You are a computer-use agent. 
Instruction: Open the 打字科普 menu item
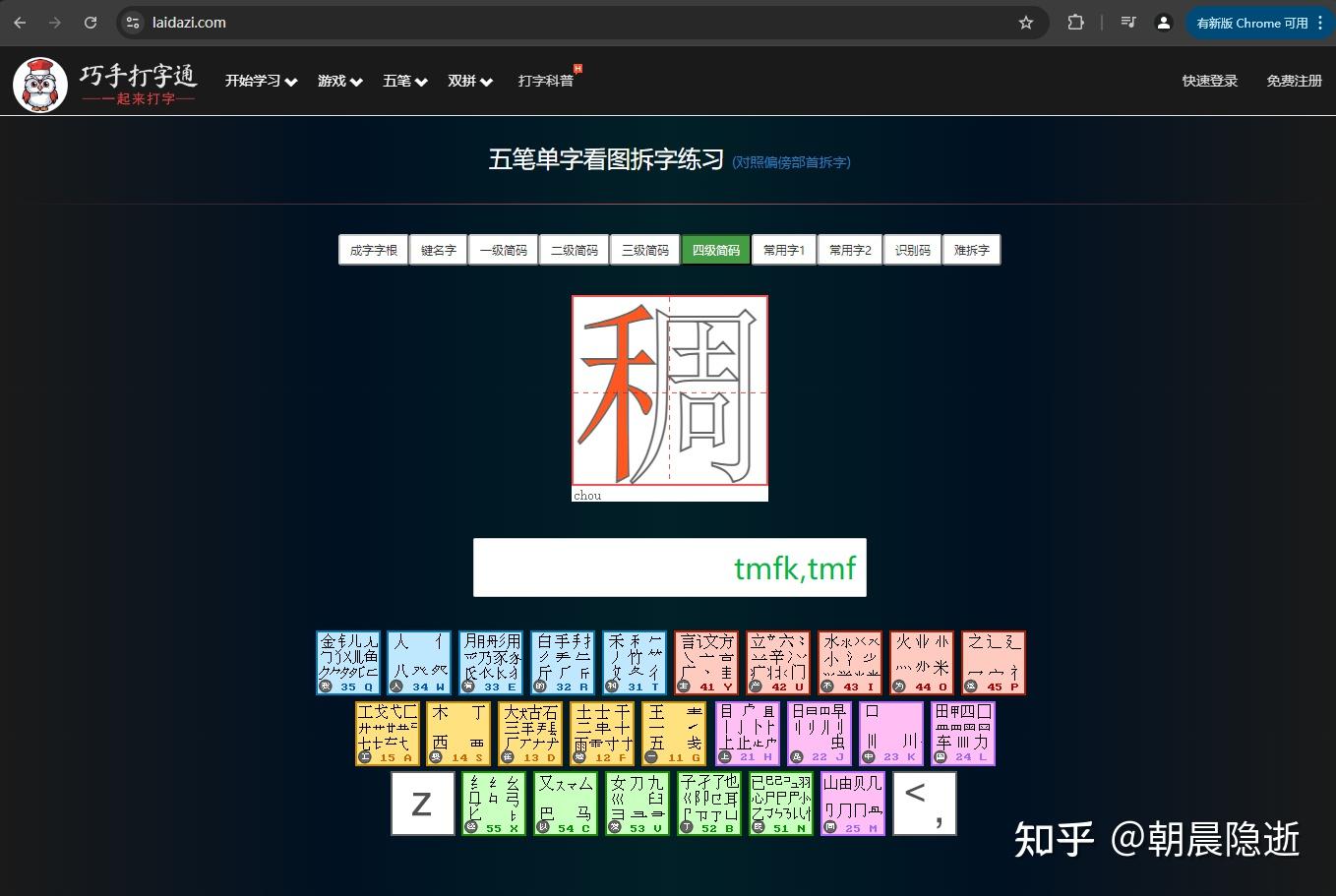click(546, 81)
